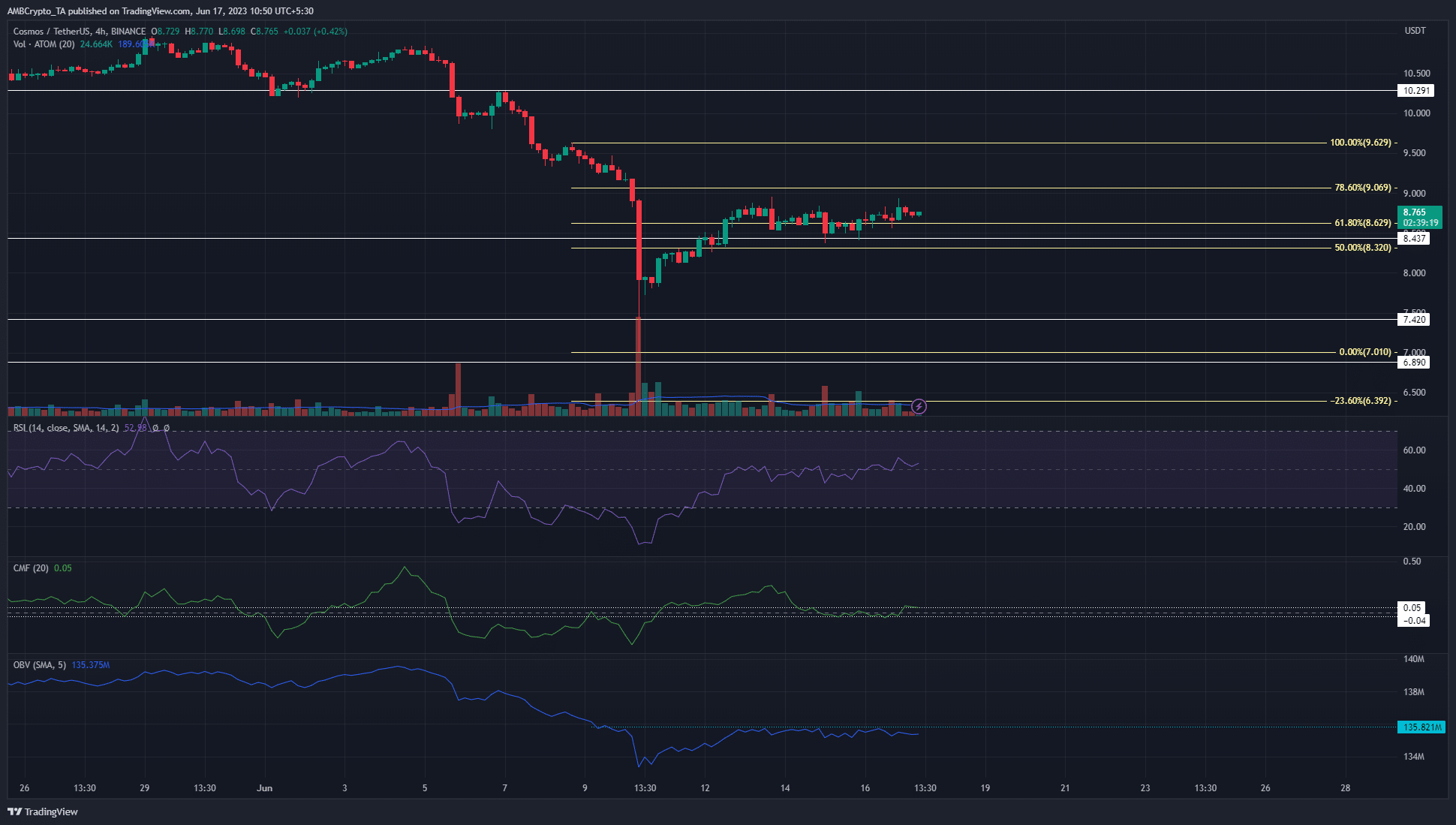1456x825 pixels.
Task: Click the OBV axis value 140M
Action: [x=1414, y=659]
